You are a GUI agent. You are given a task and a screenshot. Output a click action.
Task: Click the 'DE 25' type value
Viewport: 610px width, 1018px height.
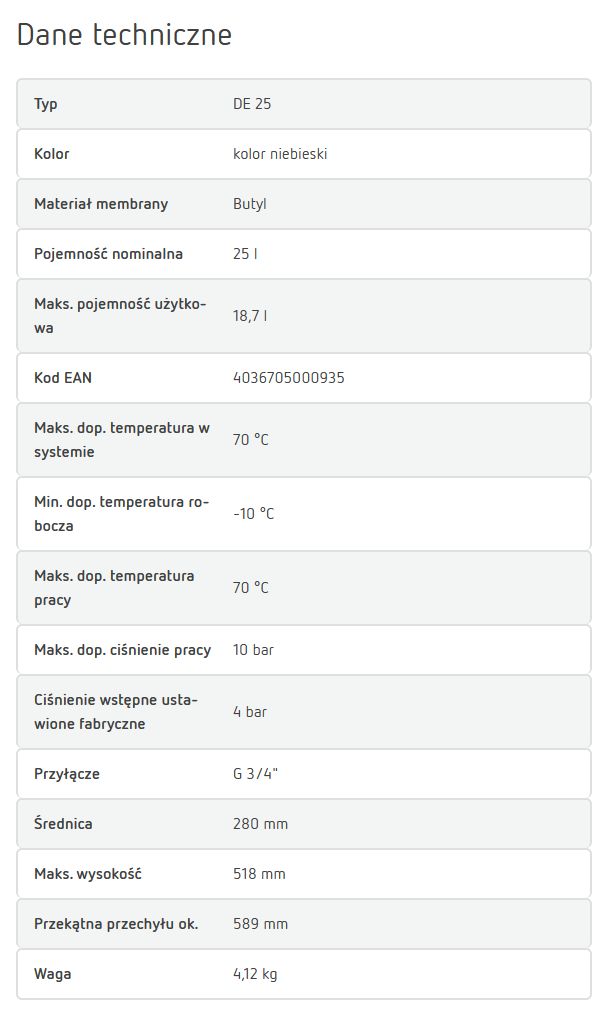pyautogui.click(x=252, y=104)
